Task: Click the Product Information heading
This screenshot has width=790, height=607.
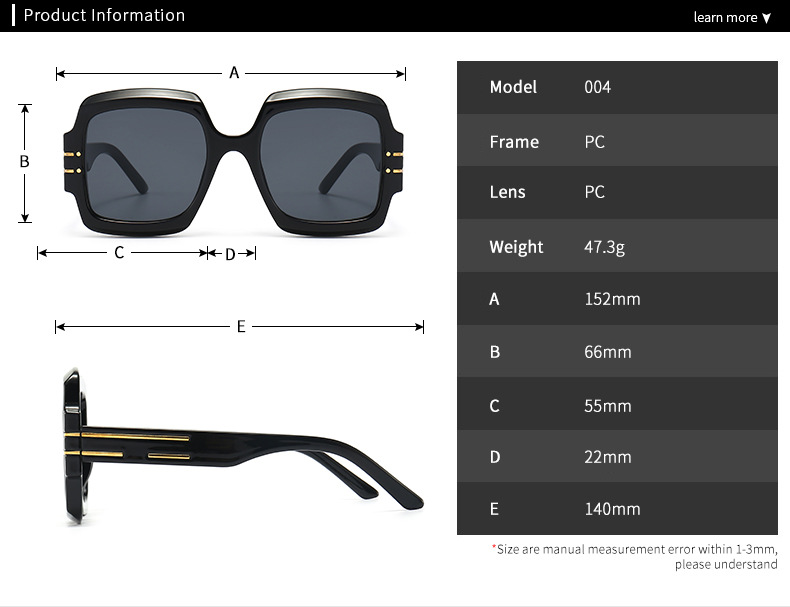Action: pyautogui.click(x=104, y=15)
